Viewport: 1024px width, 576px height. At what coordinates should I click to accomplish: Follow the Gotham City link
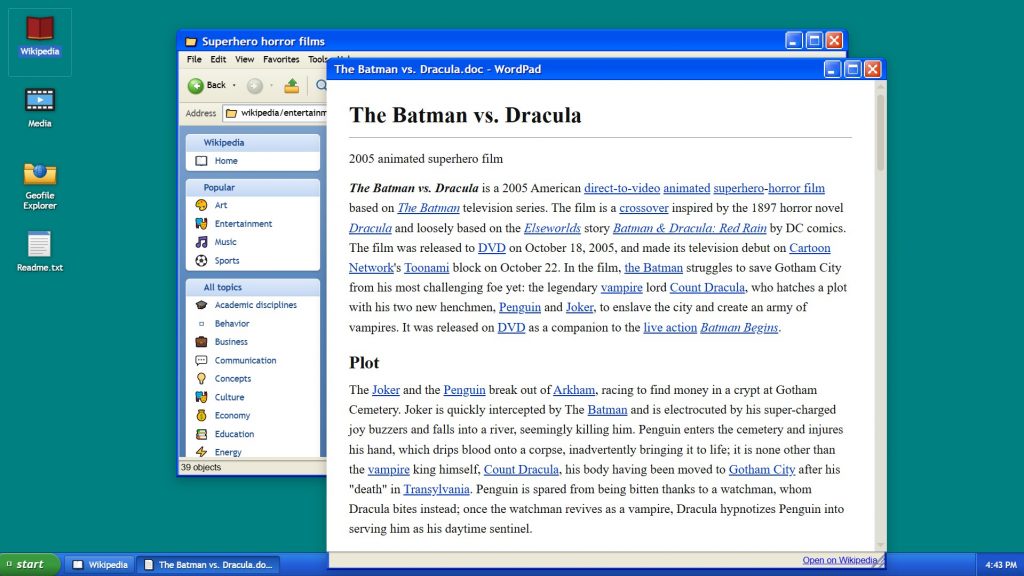(x=761, y=470)
